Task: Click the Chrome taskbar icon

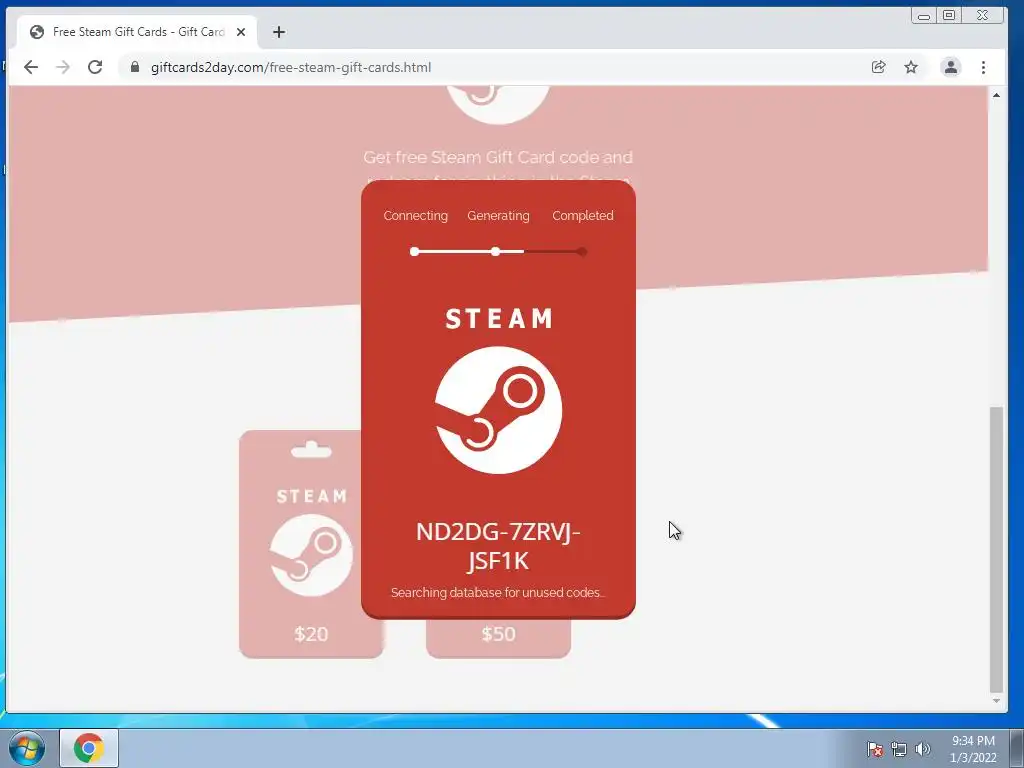Action: 89,748
